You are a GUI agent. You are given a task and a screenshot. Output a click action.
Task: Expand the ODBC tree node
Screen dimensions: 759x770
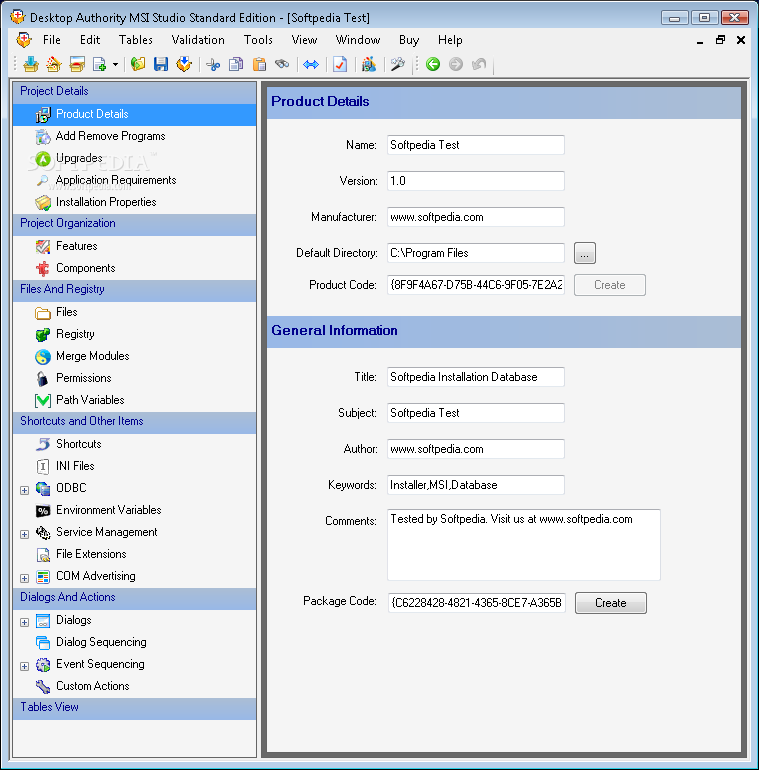click(x=25, y=490)
